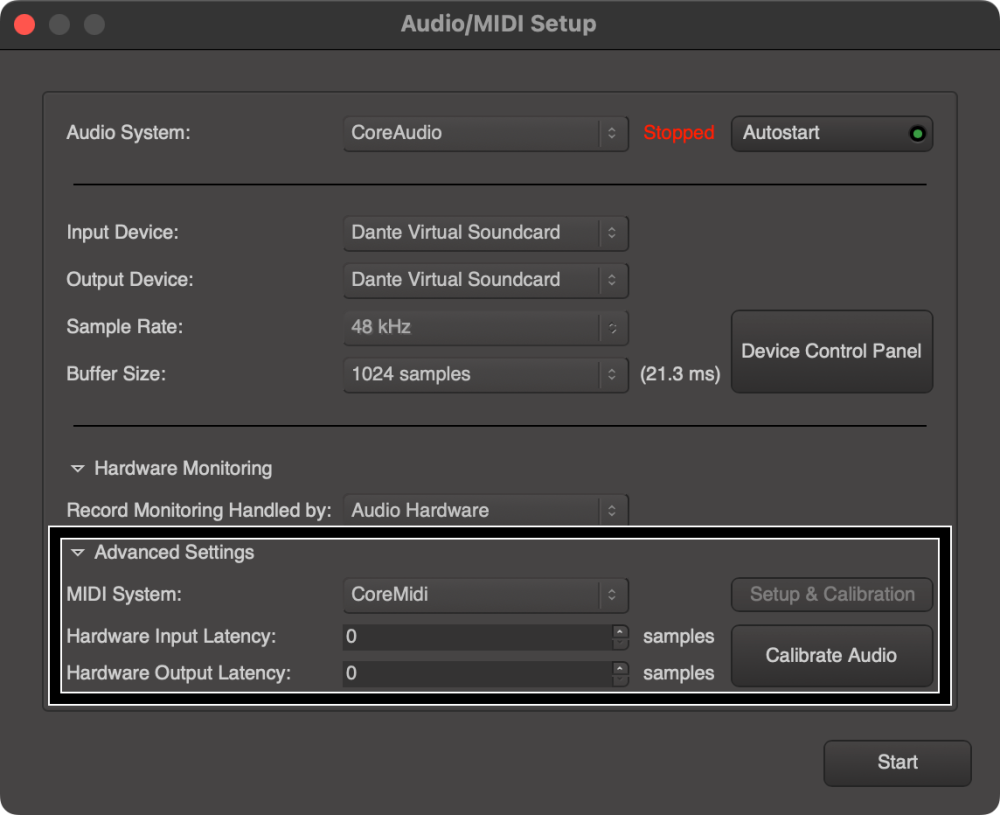This screenshot has height=815, width=1000.
Task: Collapse the Advanced Settings section
Action: pos(77,552)
